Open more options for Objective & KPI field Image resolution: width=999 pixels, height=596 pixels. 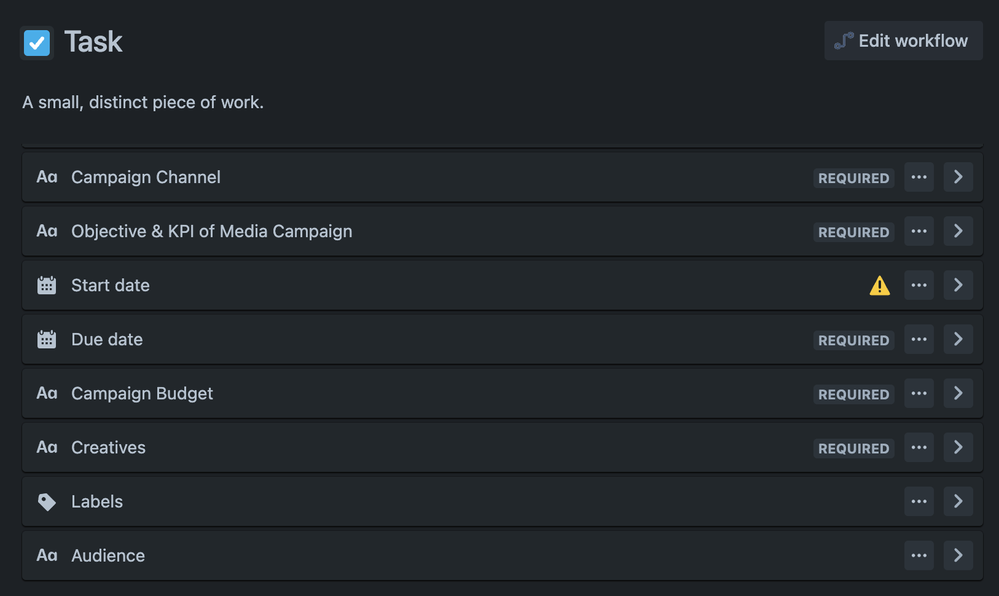(x=919, y=231)
